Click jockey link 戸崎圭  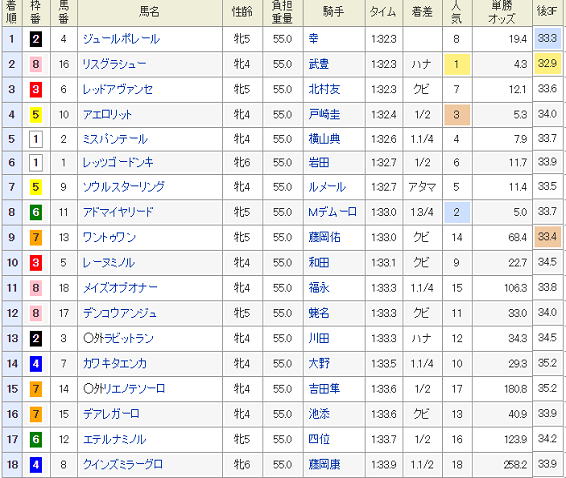324,114
